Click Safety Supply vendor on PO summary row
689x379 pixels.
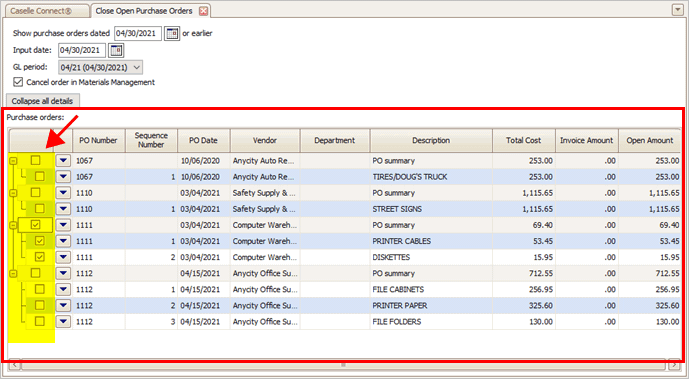tap(265, 193)
